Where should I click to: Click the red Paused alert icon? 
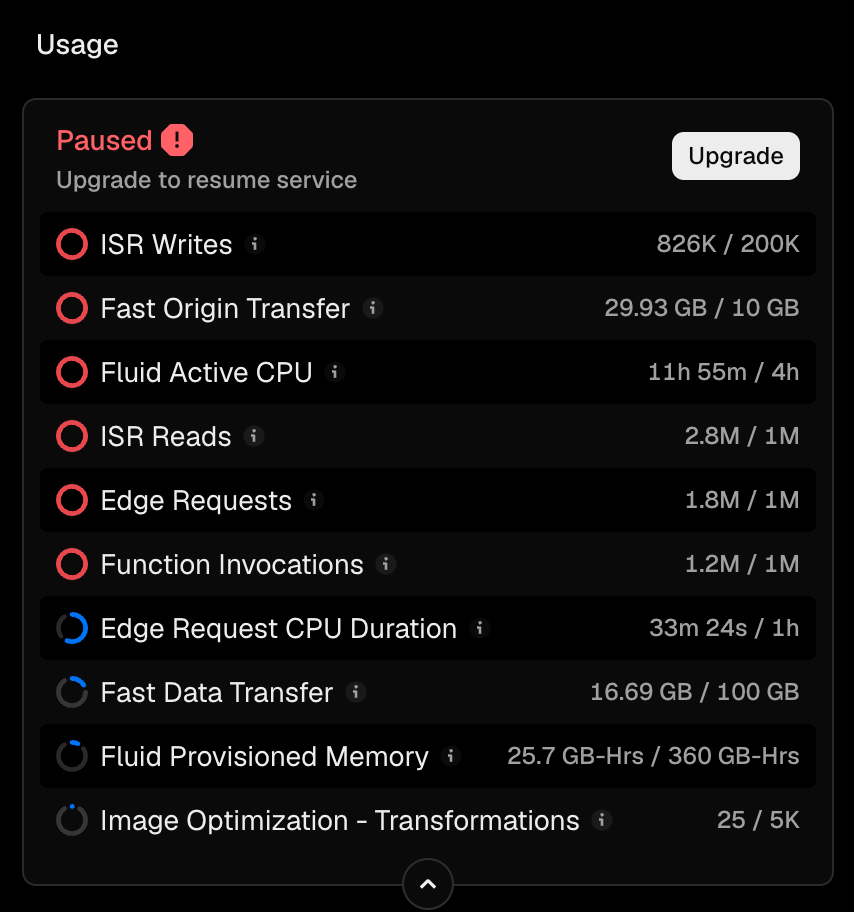click(x=177, y=140)
